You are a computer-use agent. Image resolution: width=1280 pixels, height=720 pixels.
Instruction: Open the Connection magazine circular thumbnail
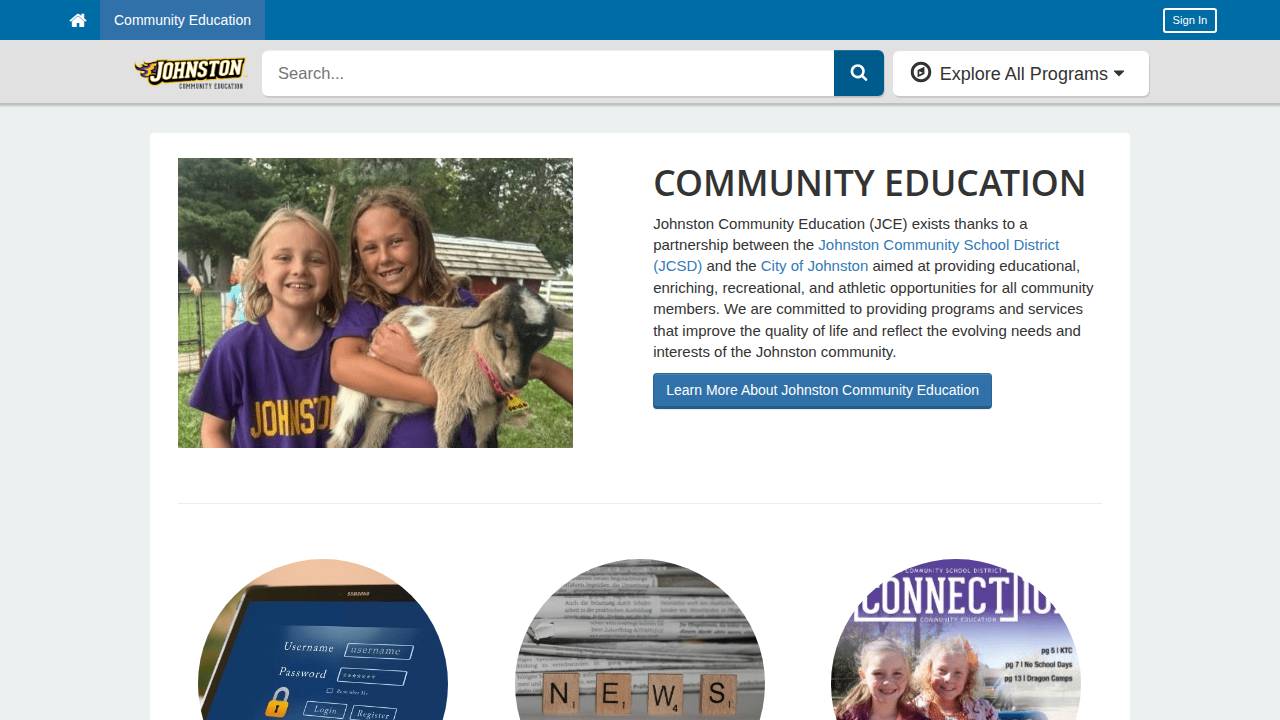click(x=956, y=640)
